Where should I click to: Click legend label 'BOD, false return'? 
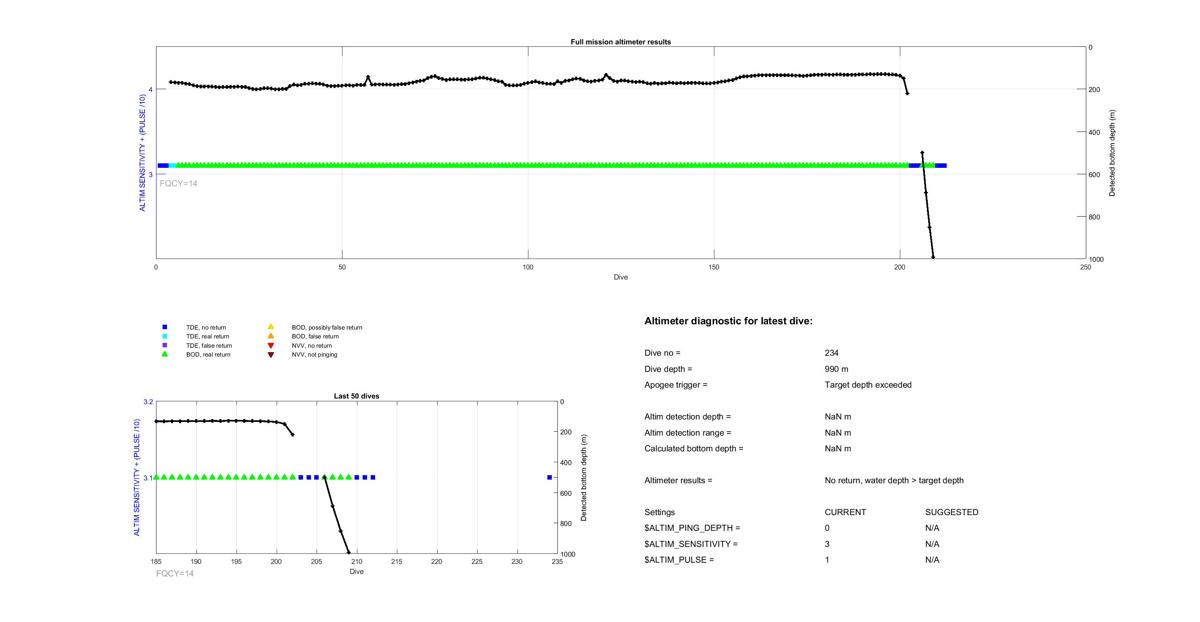315,336
